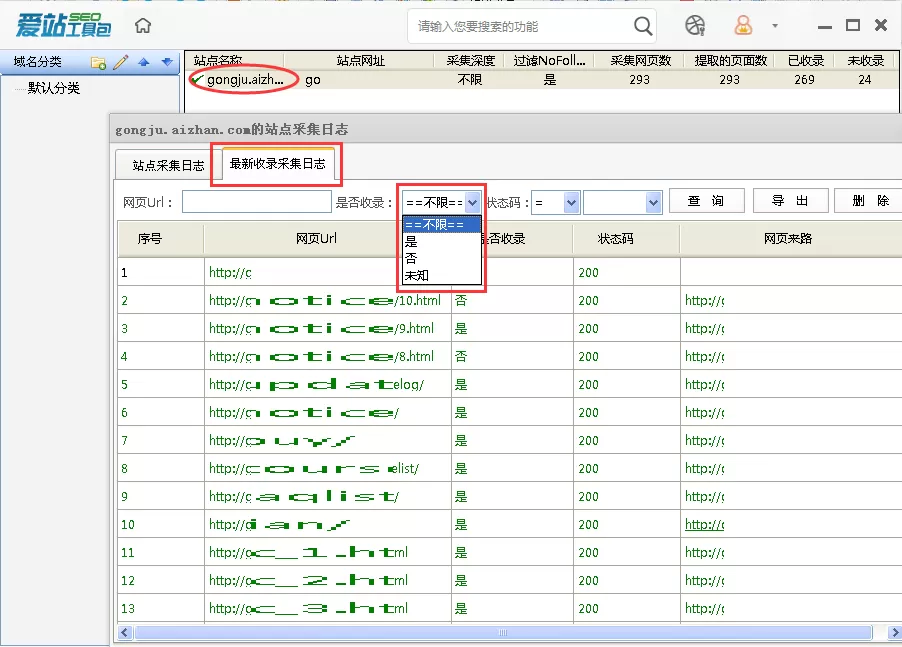This screenshot has height=647, width=902.
Task: Choose ==不限== in dropdown list
Action: pyautogui.click(x=441, y=224)
